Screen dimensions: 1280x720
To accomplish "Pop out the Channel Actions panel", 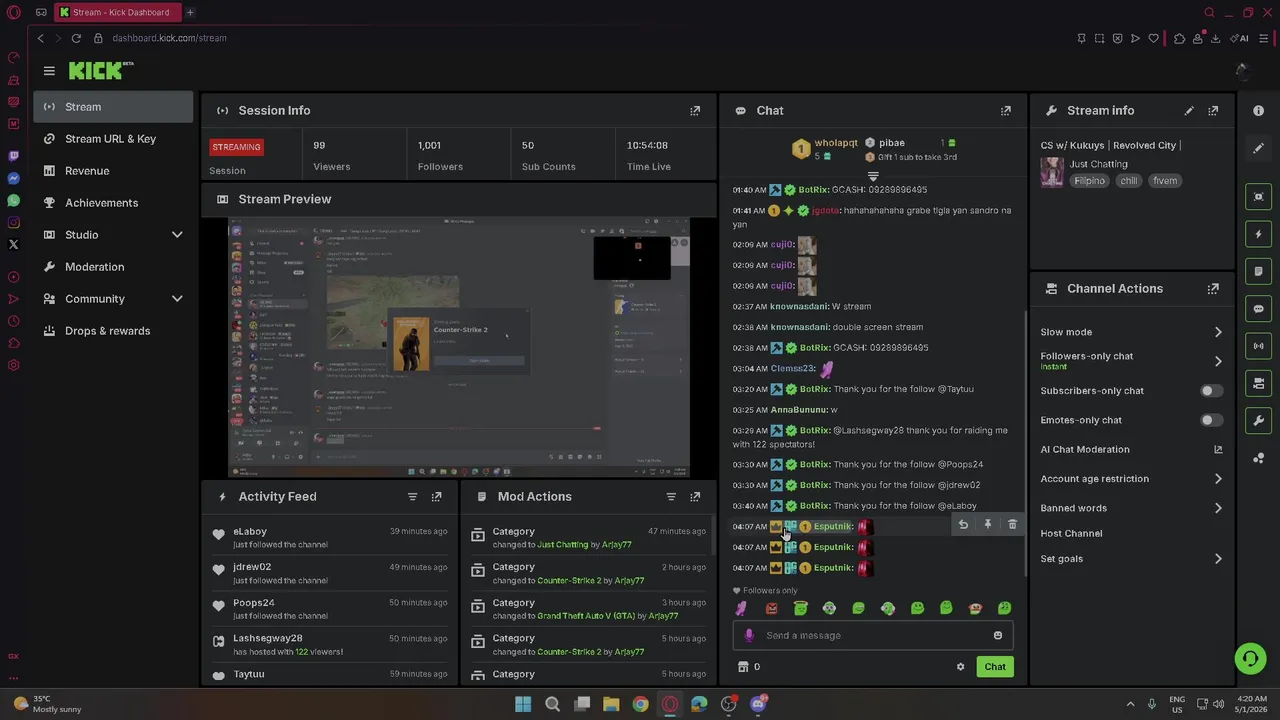I will click(x=1213, y=289).
